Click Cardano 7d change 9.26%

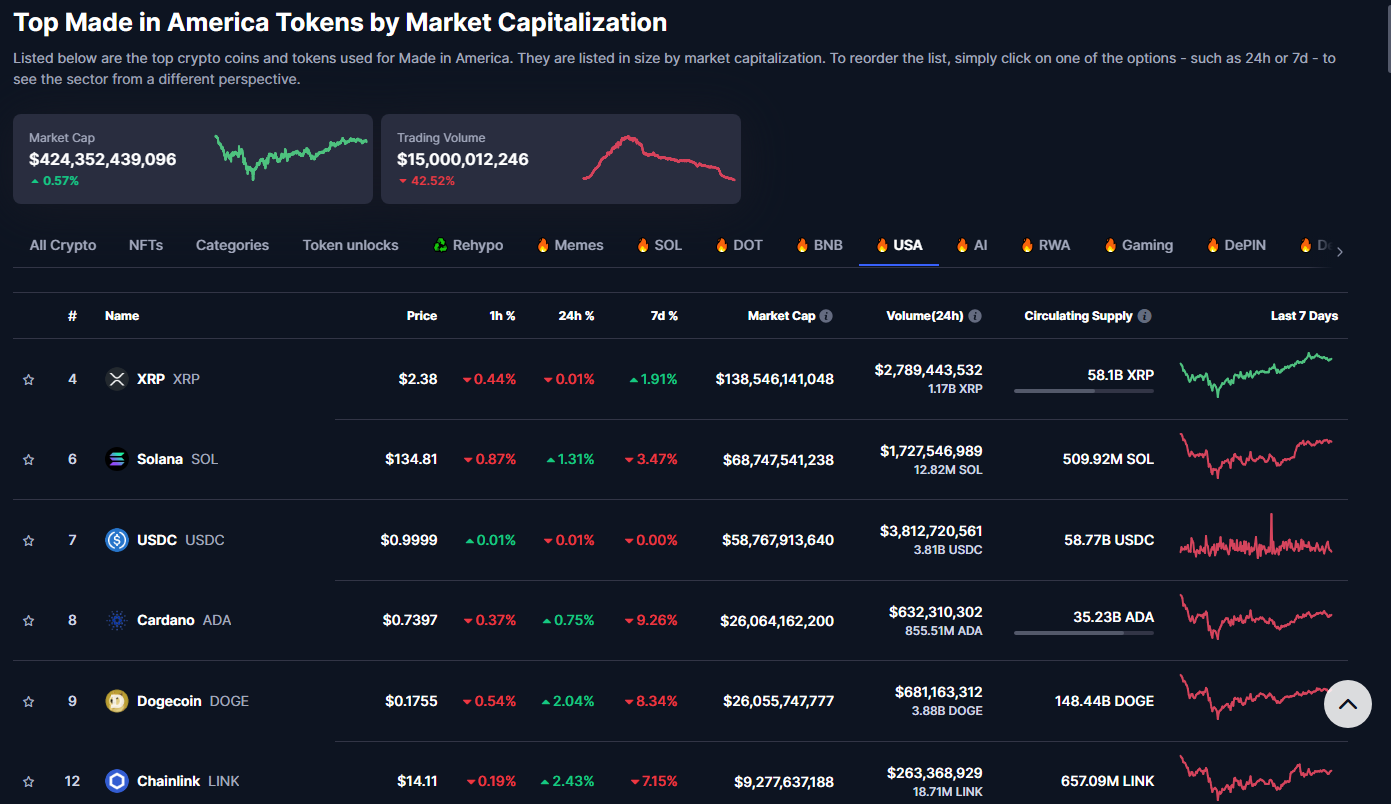click(651, 620)
